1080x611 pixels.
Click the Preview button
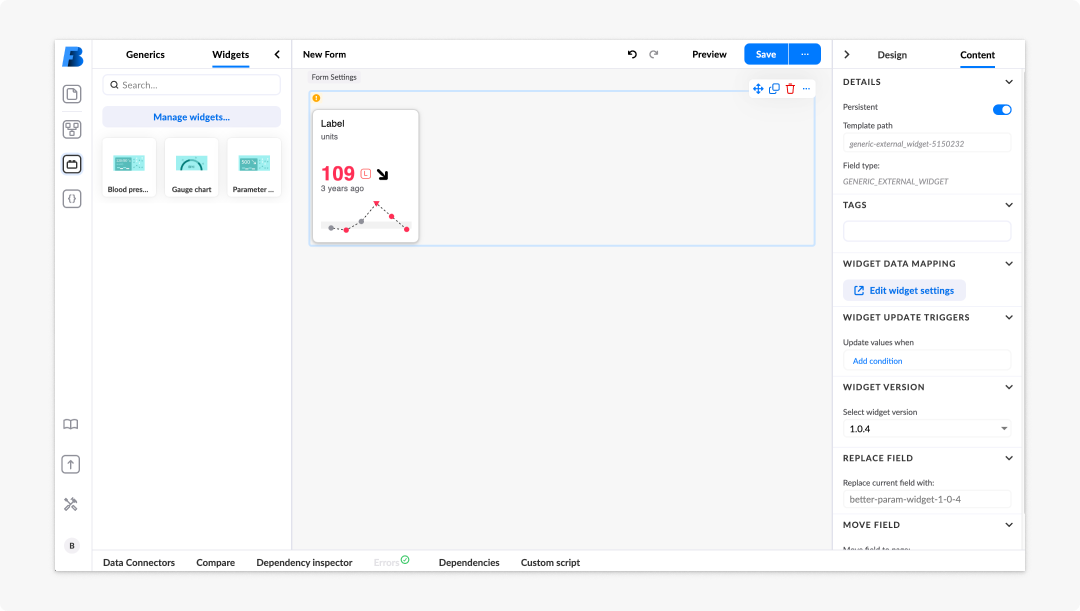(x=709, y=54)
